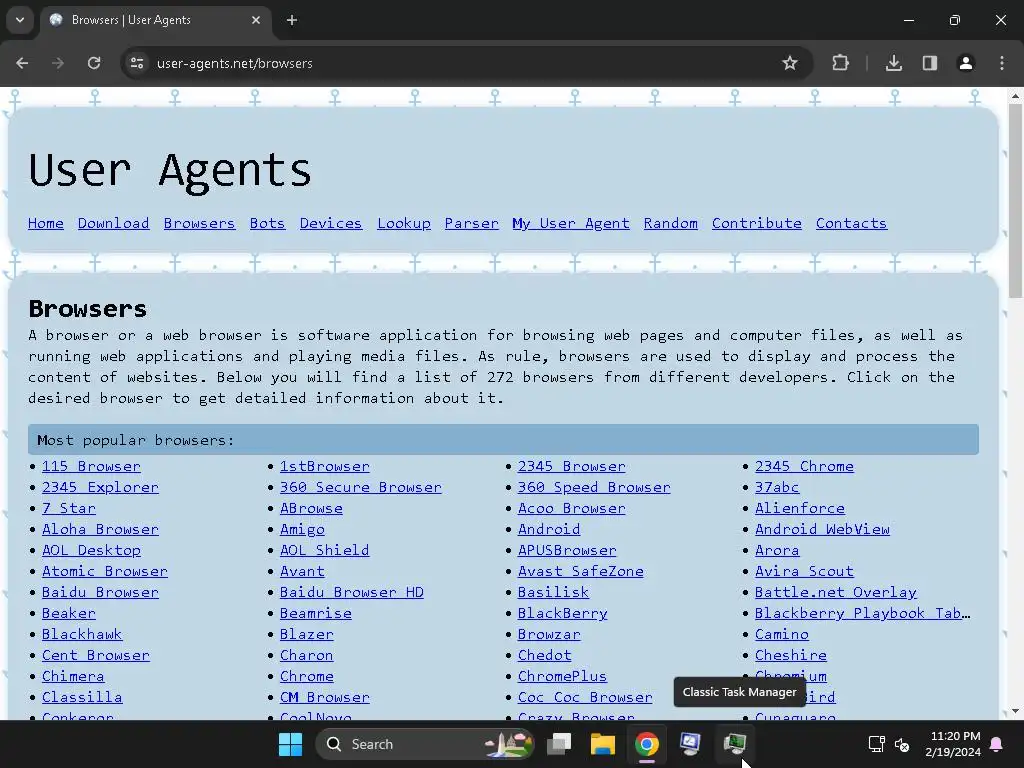Image resolution: width=1024 pixels, height=768 pixels.
Task: Click the 'Most popular browsers:' header
Action: click(503, 440)
